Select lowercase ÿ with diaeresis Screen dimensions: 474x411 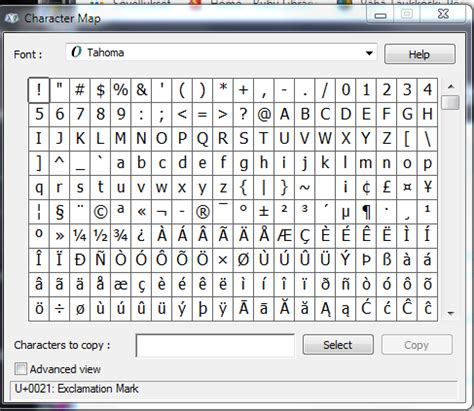[223, 309]
